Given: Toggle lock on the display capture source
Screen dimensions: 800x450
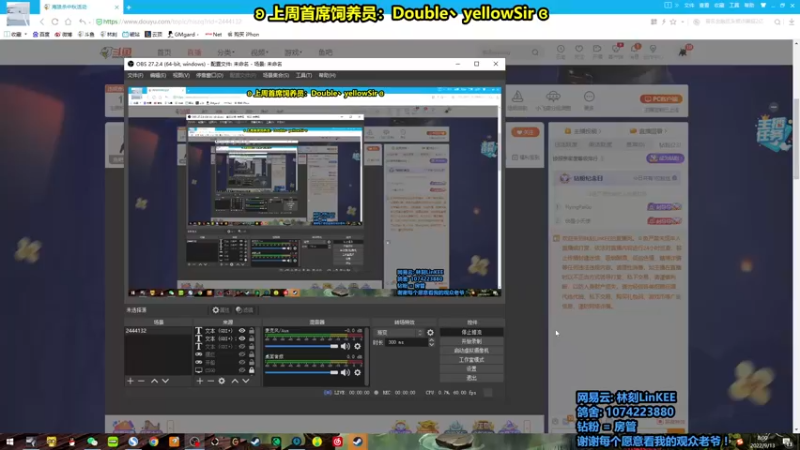Looking at the screenshot, I should click(x=252, y=370).
